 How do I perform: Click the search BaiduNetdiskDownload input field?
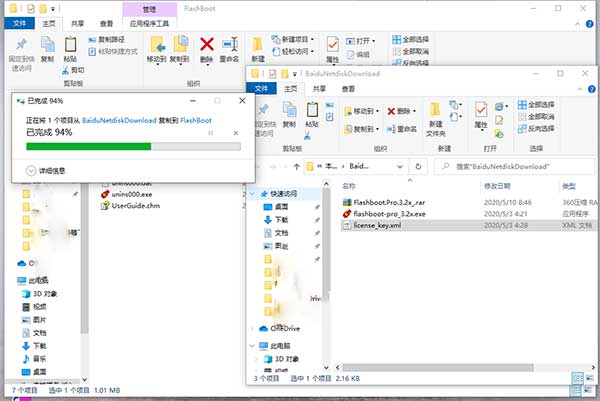point(514,166)
